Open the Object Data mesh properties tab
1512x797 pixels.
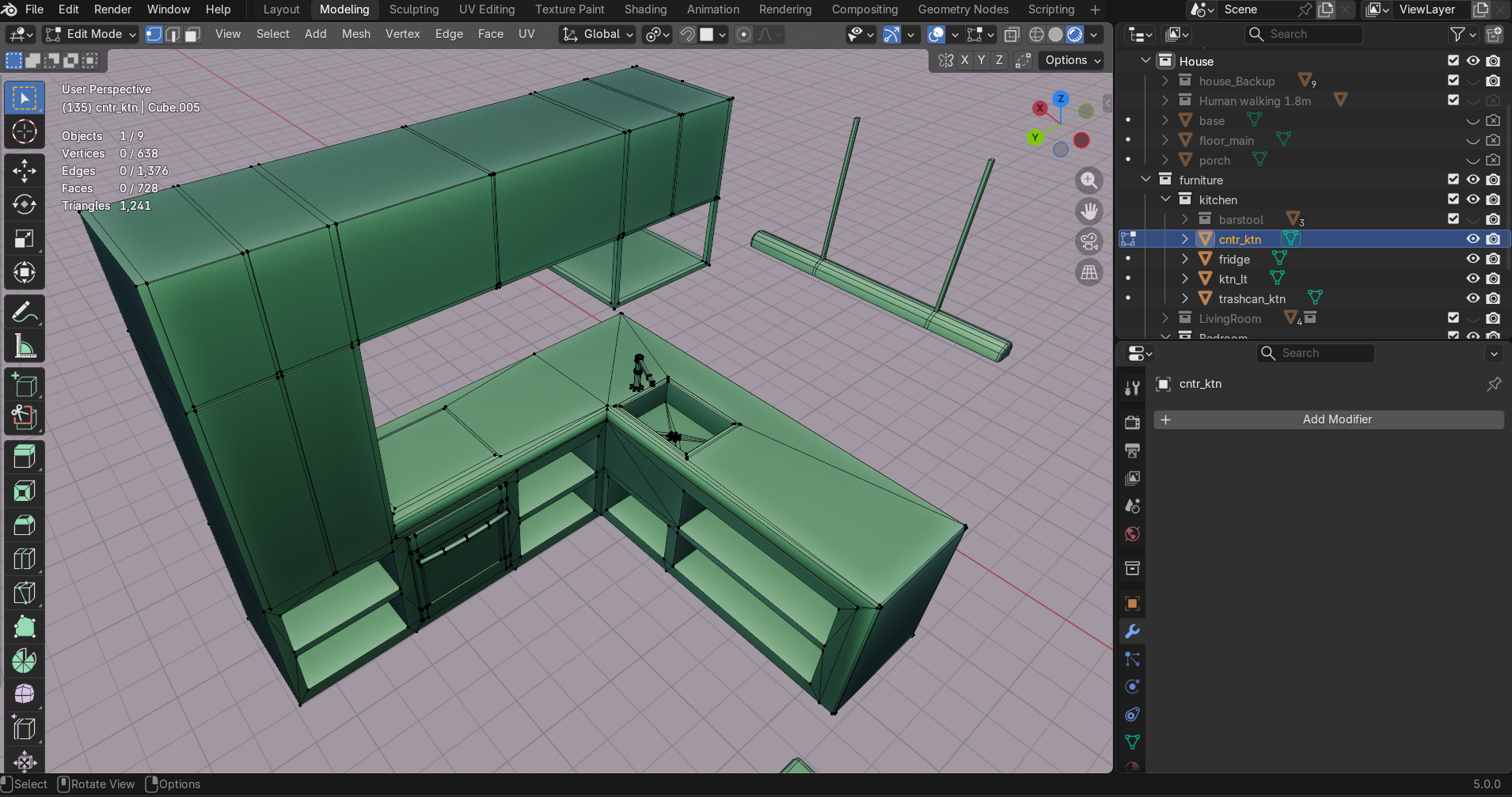point(1132,742)
